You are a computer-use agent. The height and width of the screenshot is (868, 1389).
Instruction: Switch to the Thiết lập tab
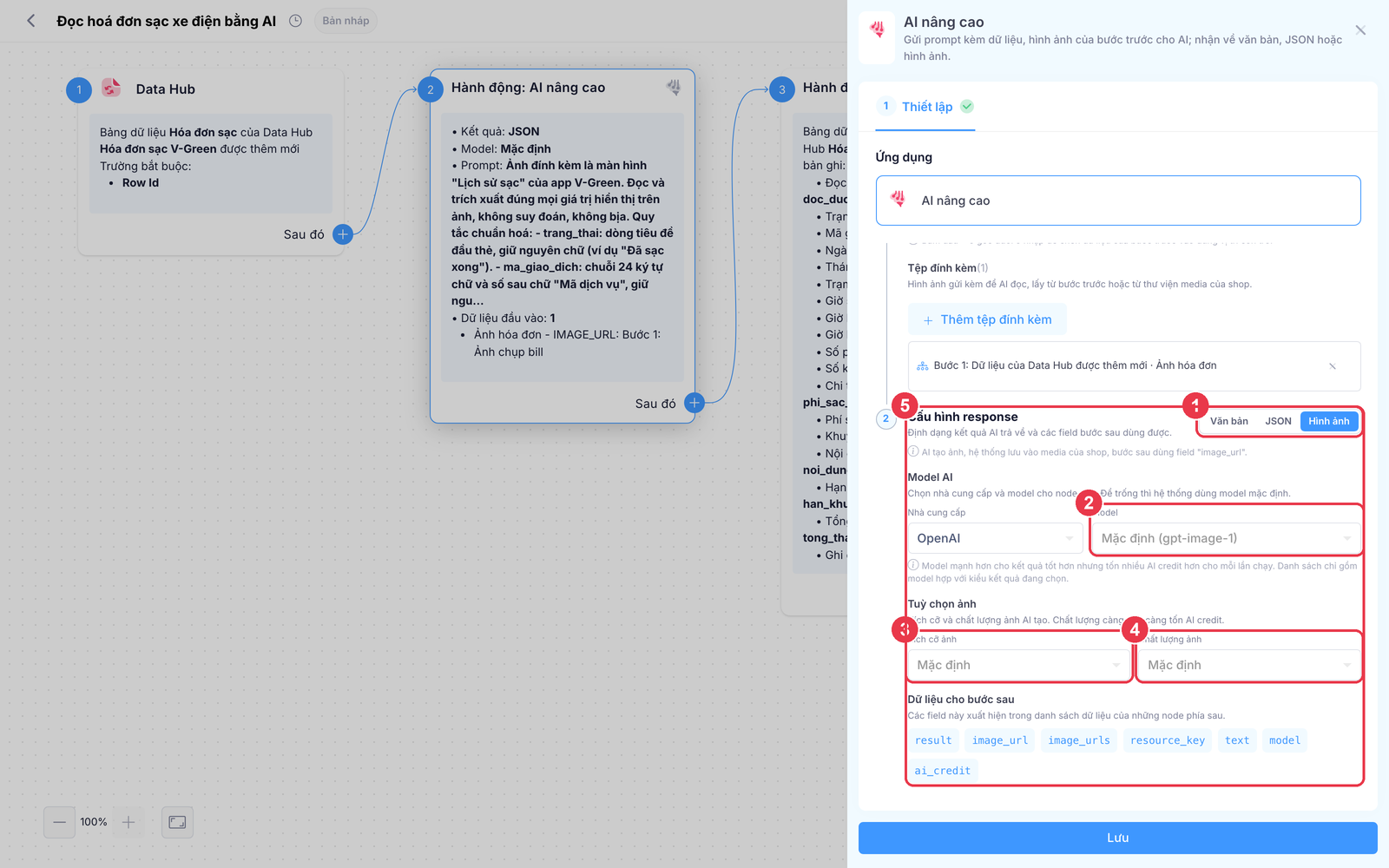[x=925, y=107]
